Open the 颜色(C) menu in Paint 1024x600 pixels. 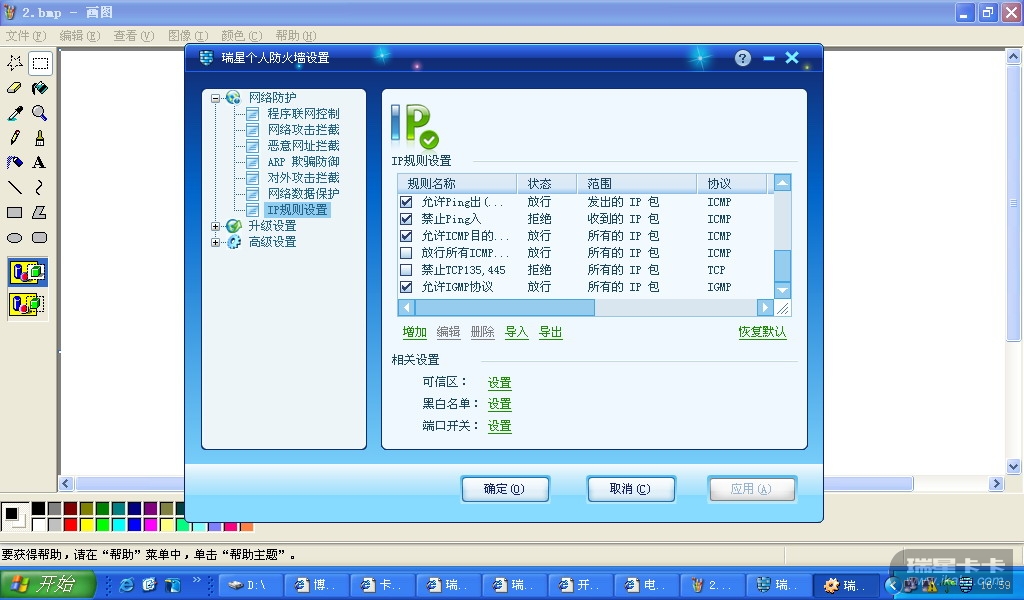coord(242,36)
